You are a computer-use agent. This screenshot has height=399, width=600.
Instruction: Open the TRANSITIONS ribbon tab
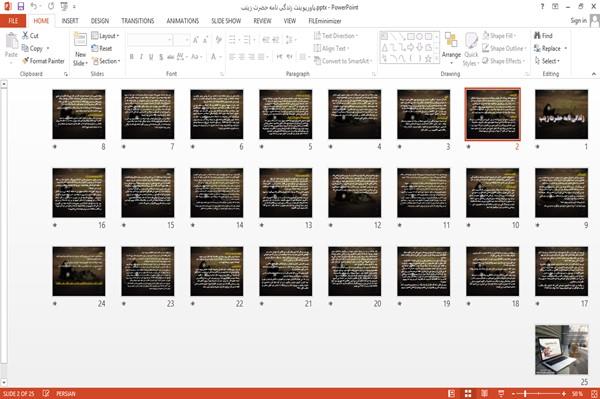tap(138, 21)
